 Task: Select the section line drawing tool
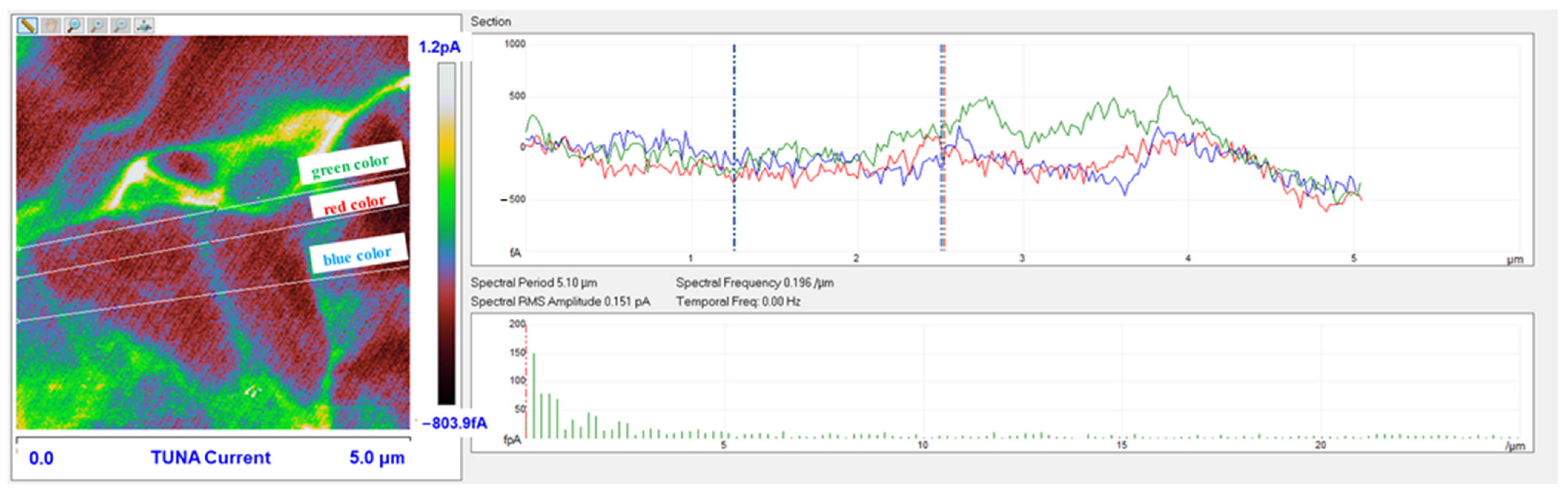point(27,25)
